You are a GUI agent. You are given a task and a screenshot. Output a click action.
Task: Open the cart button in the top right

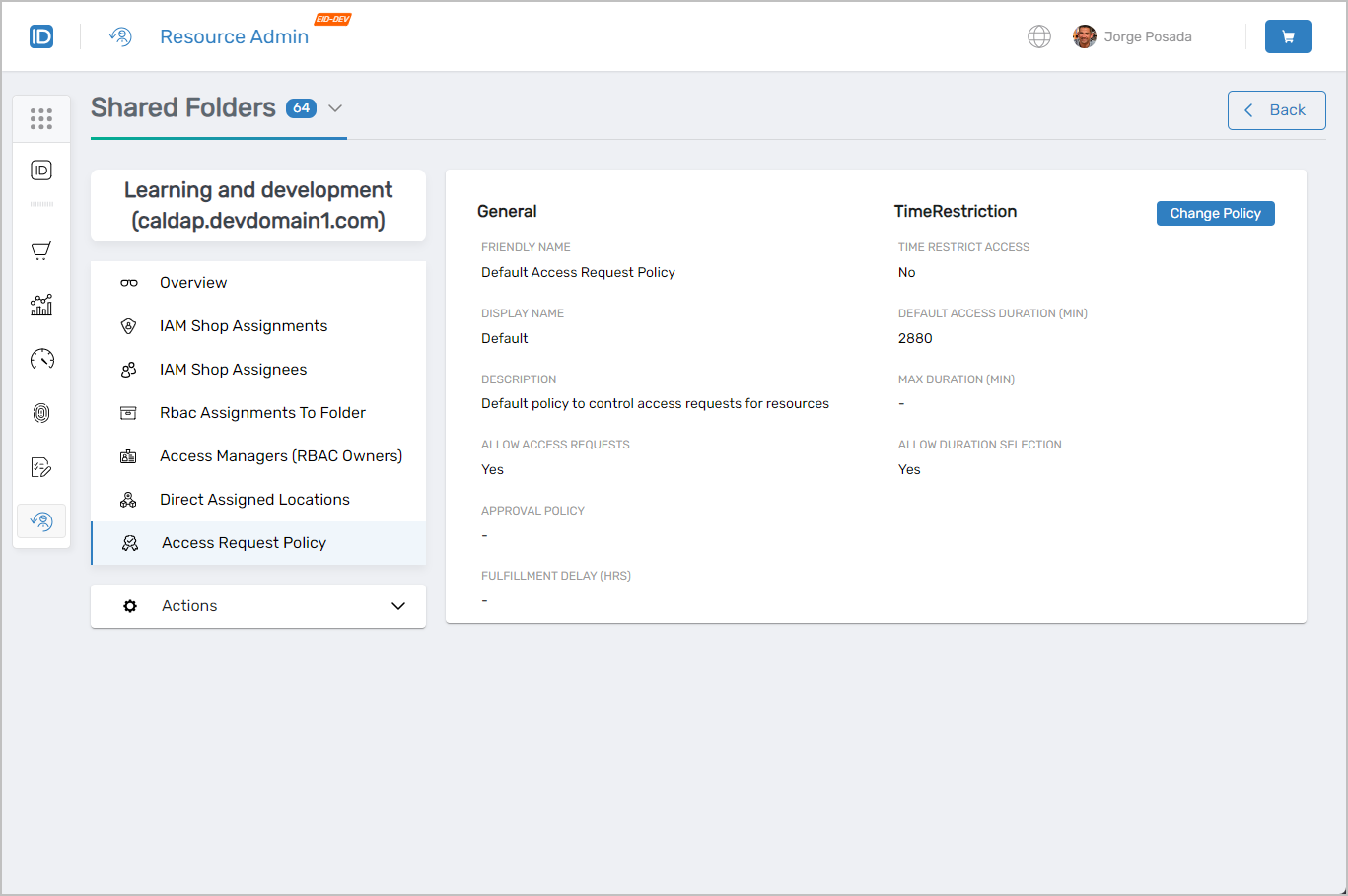tap(1288, 35)
